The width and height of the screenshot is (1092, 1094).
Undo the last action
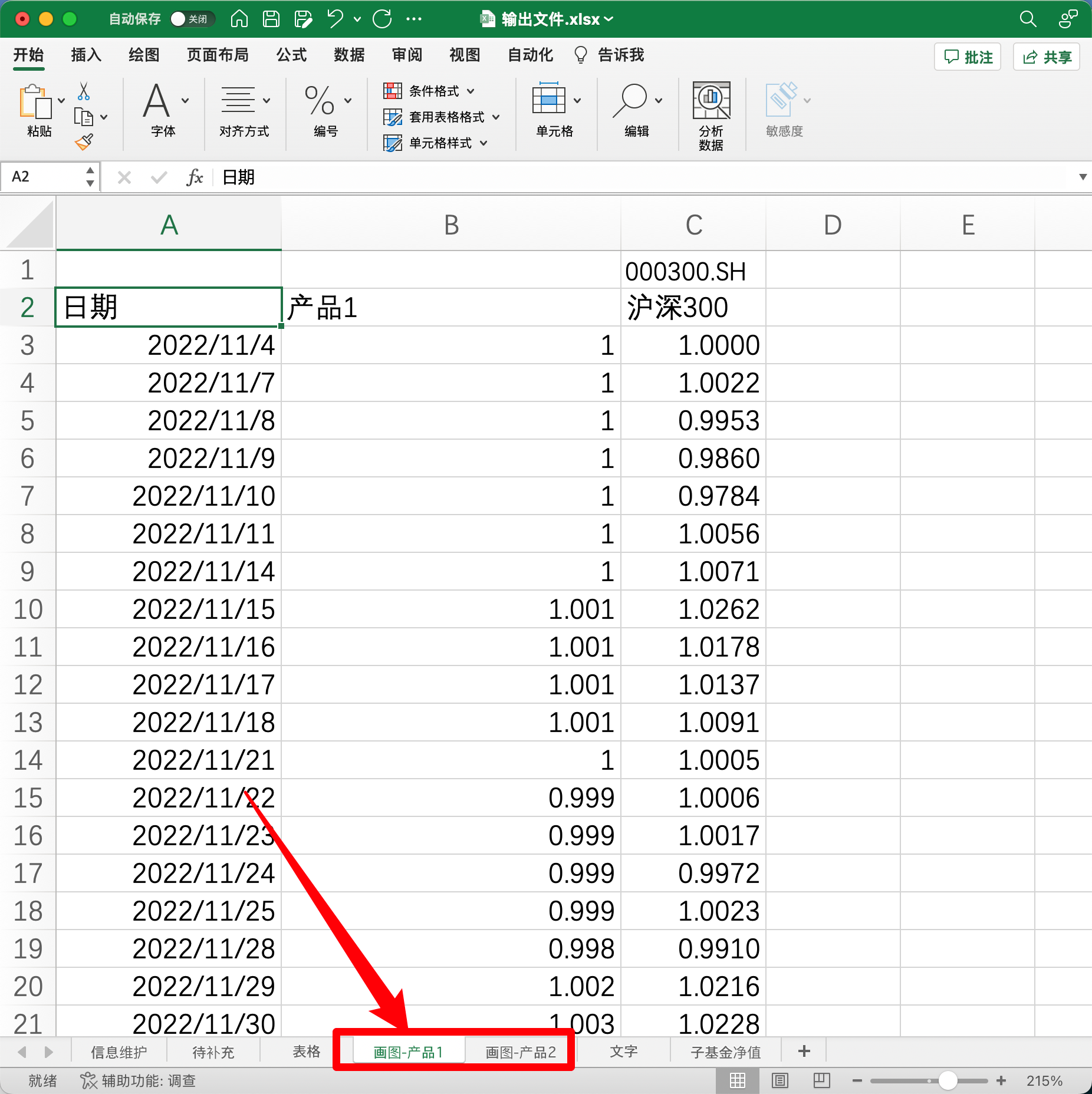(335, 19)
